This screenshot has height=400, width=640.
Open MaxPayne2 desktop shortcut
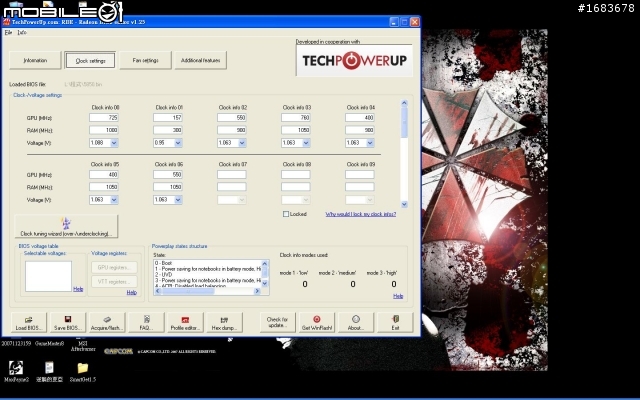click(x=16, y=371)
